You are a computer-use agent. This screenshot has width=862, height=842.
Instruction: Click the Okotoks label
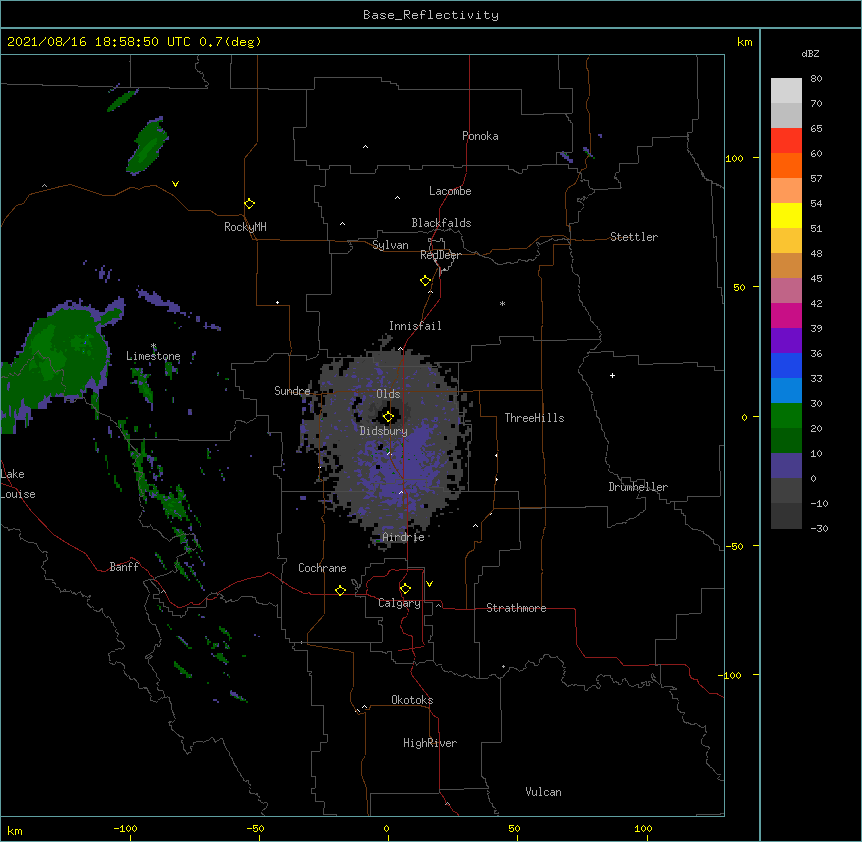coord(412,700)
